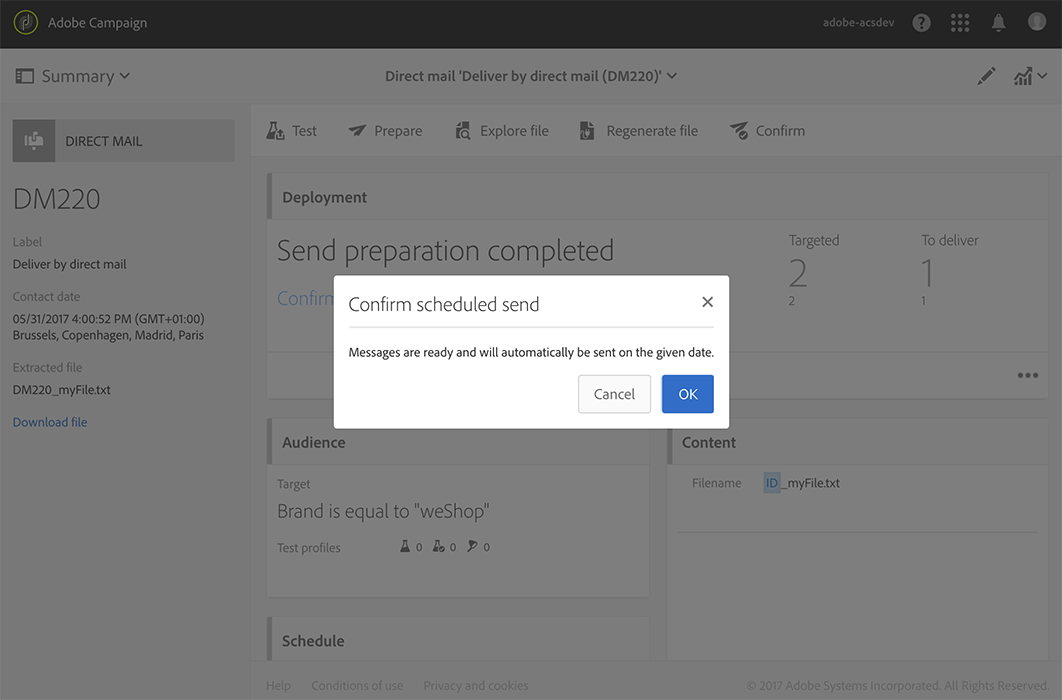The height and width of the screenshot is (700, 1062).
Task: Click the second proof profile icon
Action: (439, 546)
